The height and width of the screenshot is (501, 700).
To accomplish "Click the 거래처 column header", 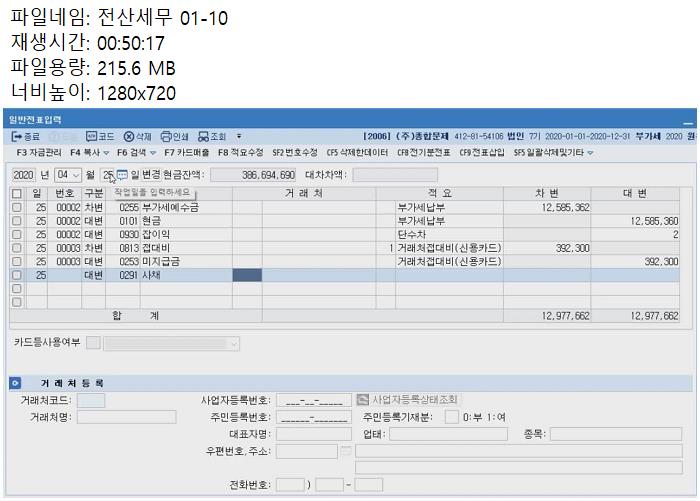I will [x=304, y=193].
